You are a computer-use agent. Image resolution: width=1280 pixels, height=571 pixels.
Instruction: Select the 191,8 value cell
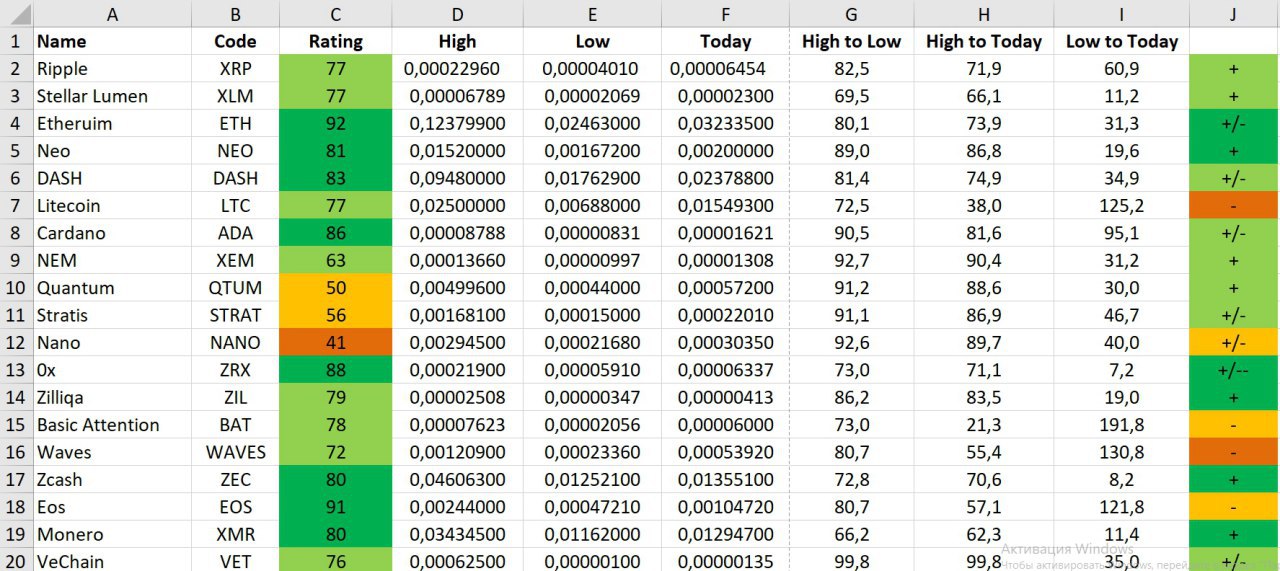(1122, 425)
